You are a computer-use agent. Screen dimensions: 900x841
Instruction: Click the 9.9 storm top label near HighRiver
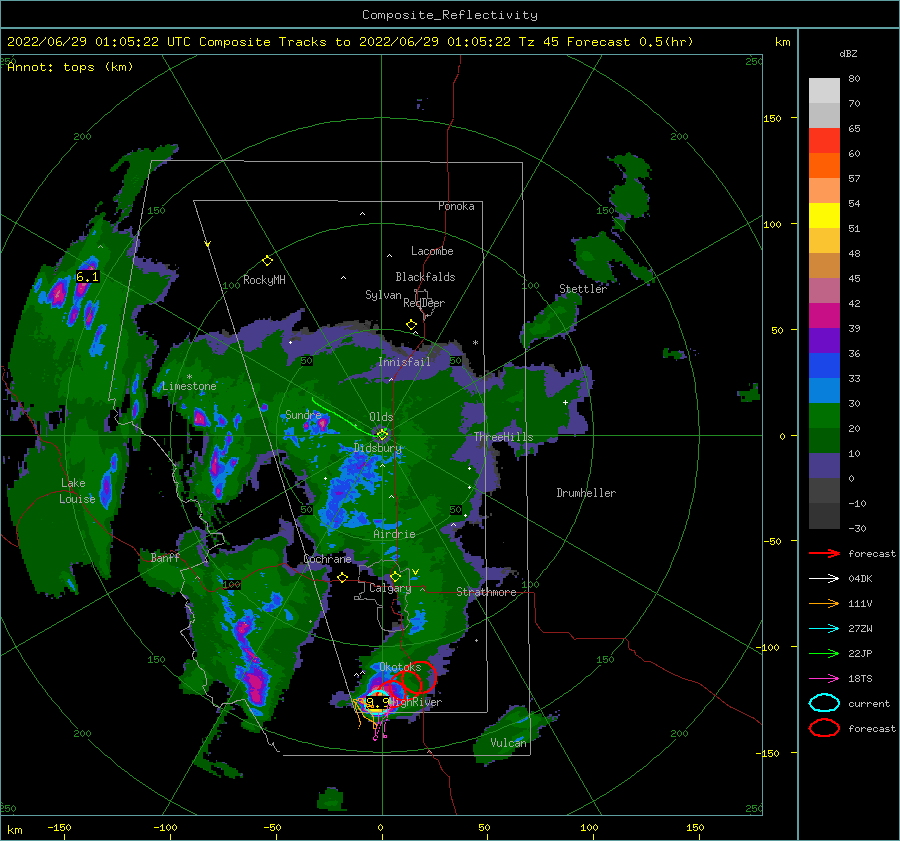(378, 702)
